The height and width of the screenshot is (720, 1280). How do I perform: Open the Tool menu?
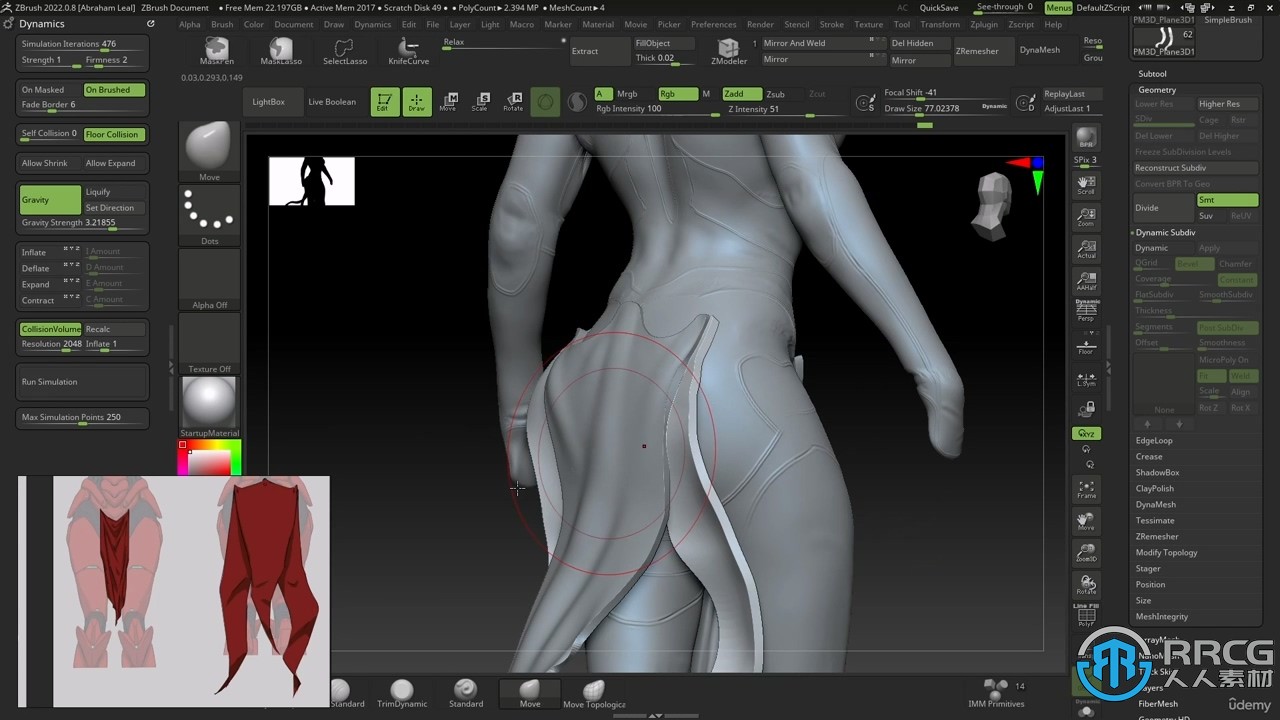[902, 24]
